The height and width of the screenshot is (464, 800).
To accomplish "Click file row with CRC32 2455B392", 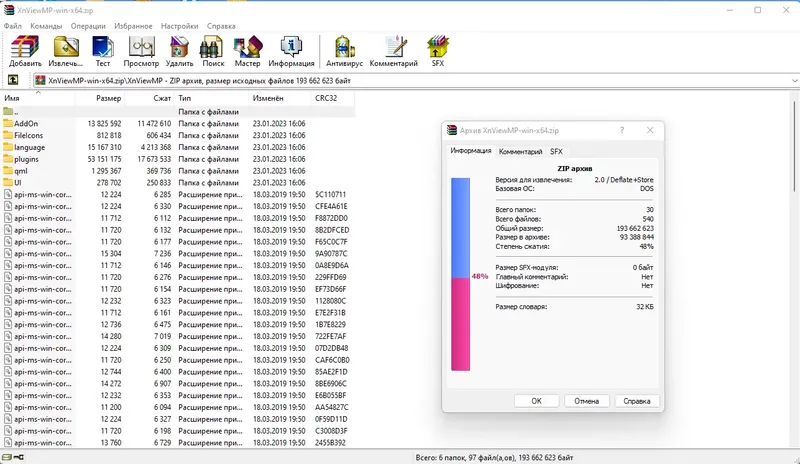I will (x=178, y=443).
